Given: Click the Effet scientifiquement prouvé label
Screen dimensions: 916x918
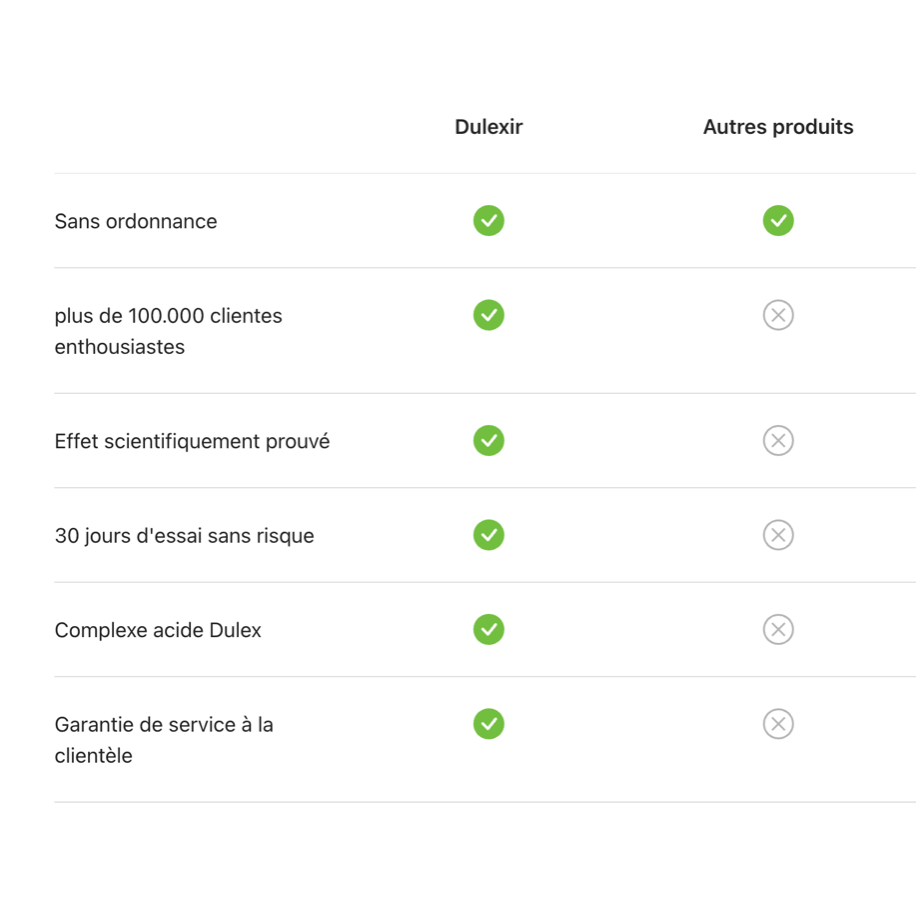Looking at the screenshot, I should coord(192,441).
